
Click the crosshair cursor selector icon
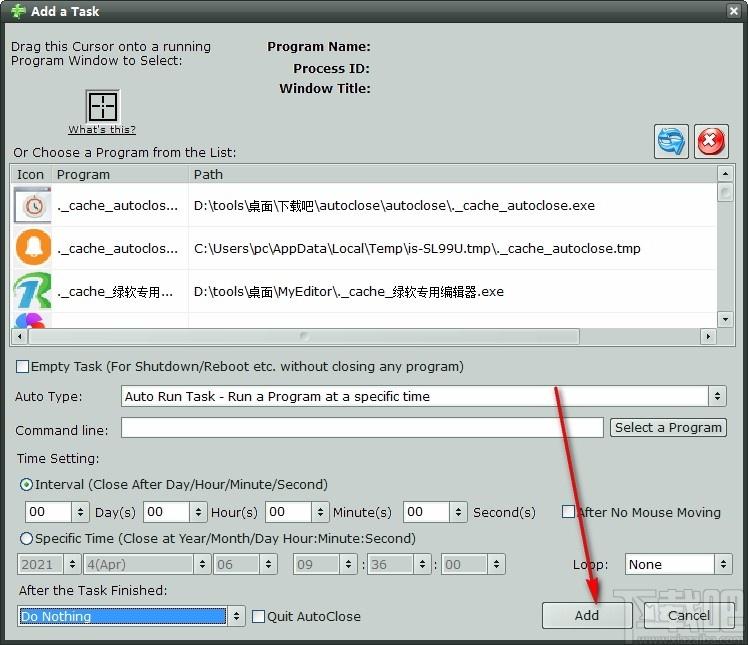(x=103, y=106)
